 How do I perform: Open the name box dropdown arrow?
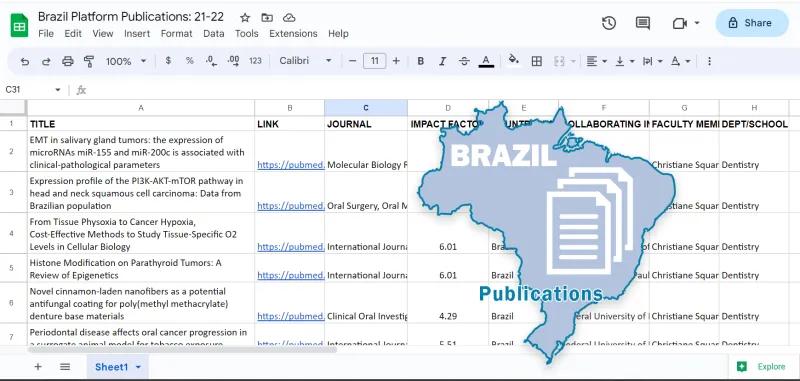coord(58,90)
